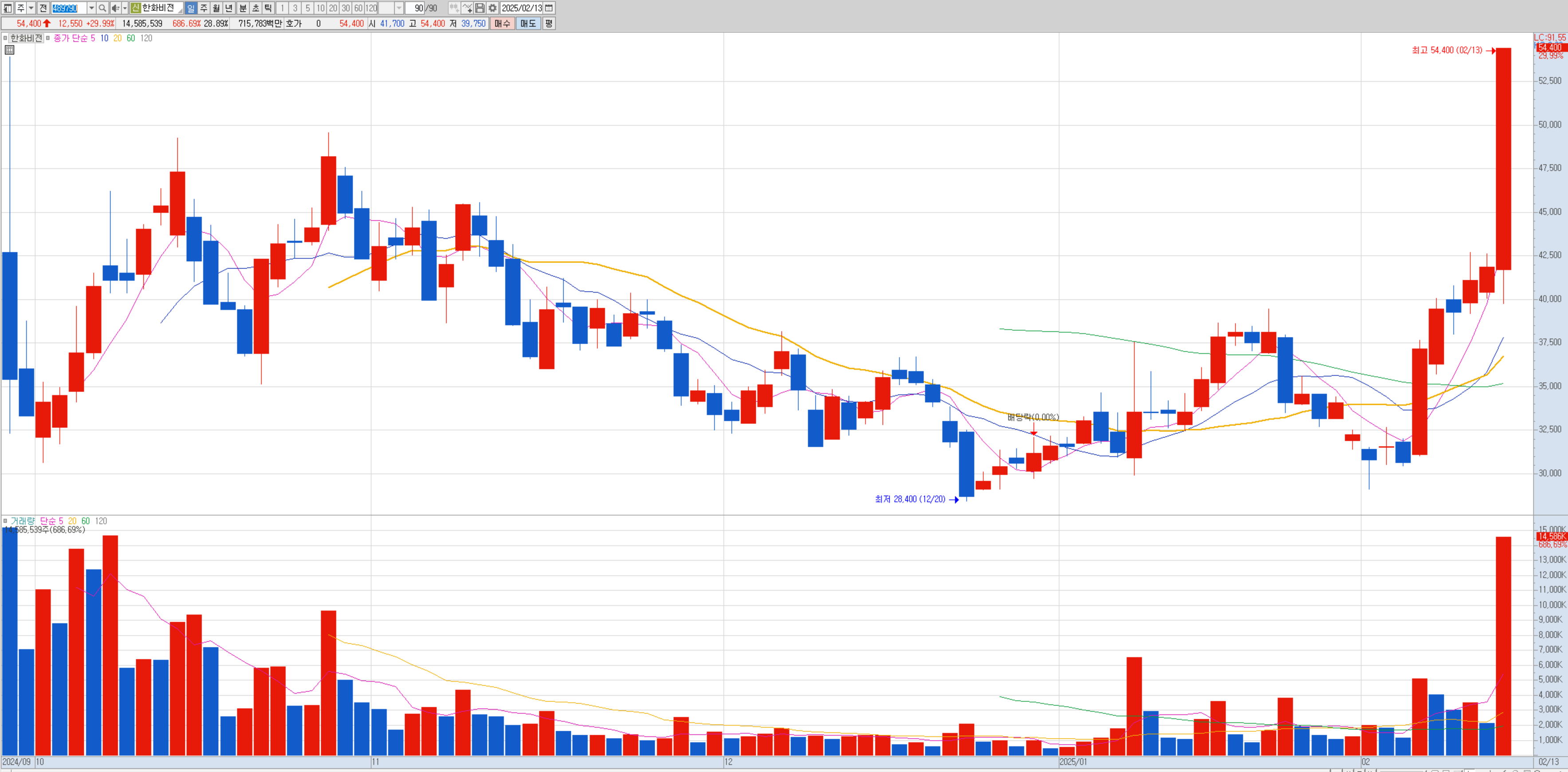Expand the speaker options dropdown arrow
1568x772 pixels.
tap(125, 8)
